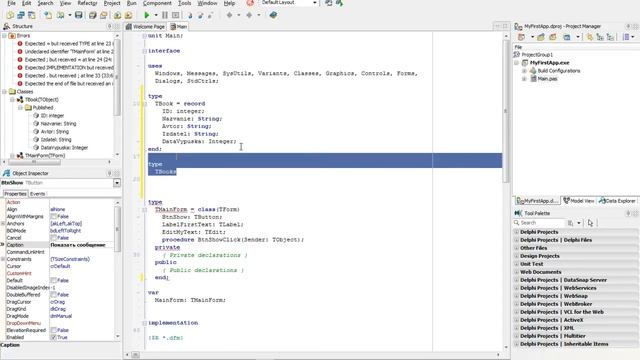This screenshot has width=640, height=360.
Task: Select MyFirstApp.exe in Project Manager
Action: point(549,63)
